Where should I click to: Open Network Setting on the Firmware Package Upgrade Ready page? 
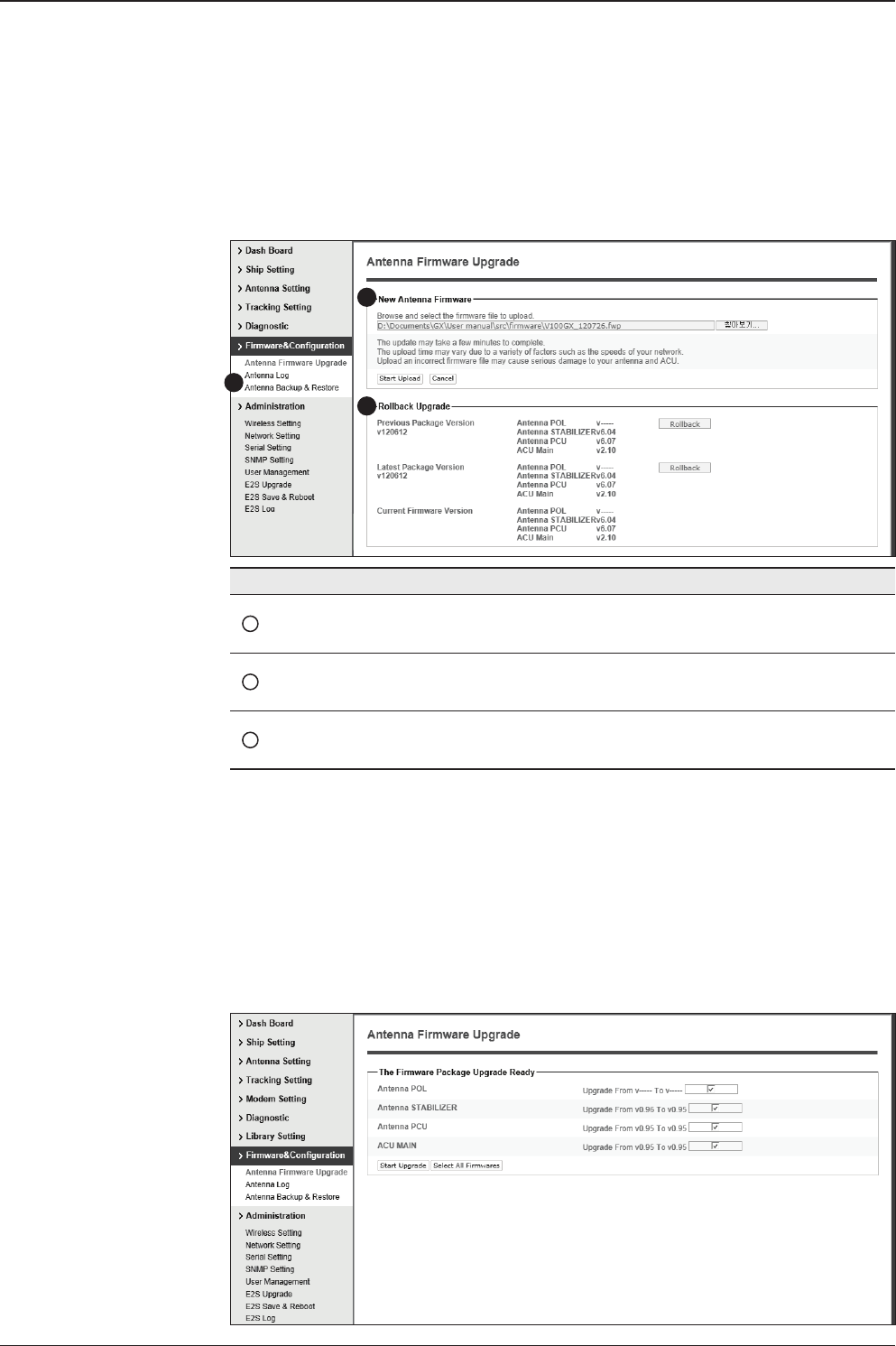pyautogui.click(x=272, y=1245)
